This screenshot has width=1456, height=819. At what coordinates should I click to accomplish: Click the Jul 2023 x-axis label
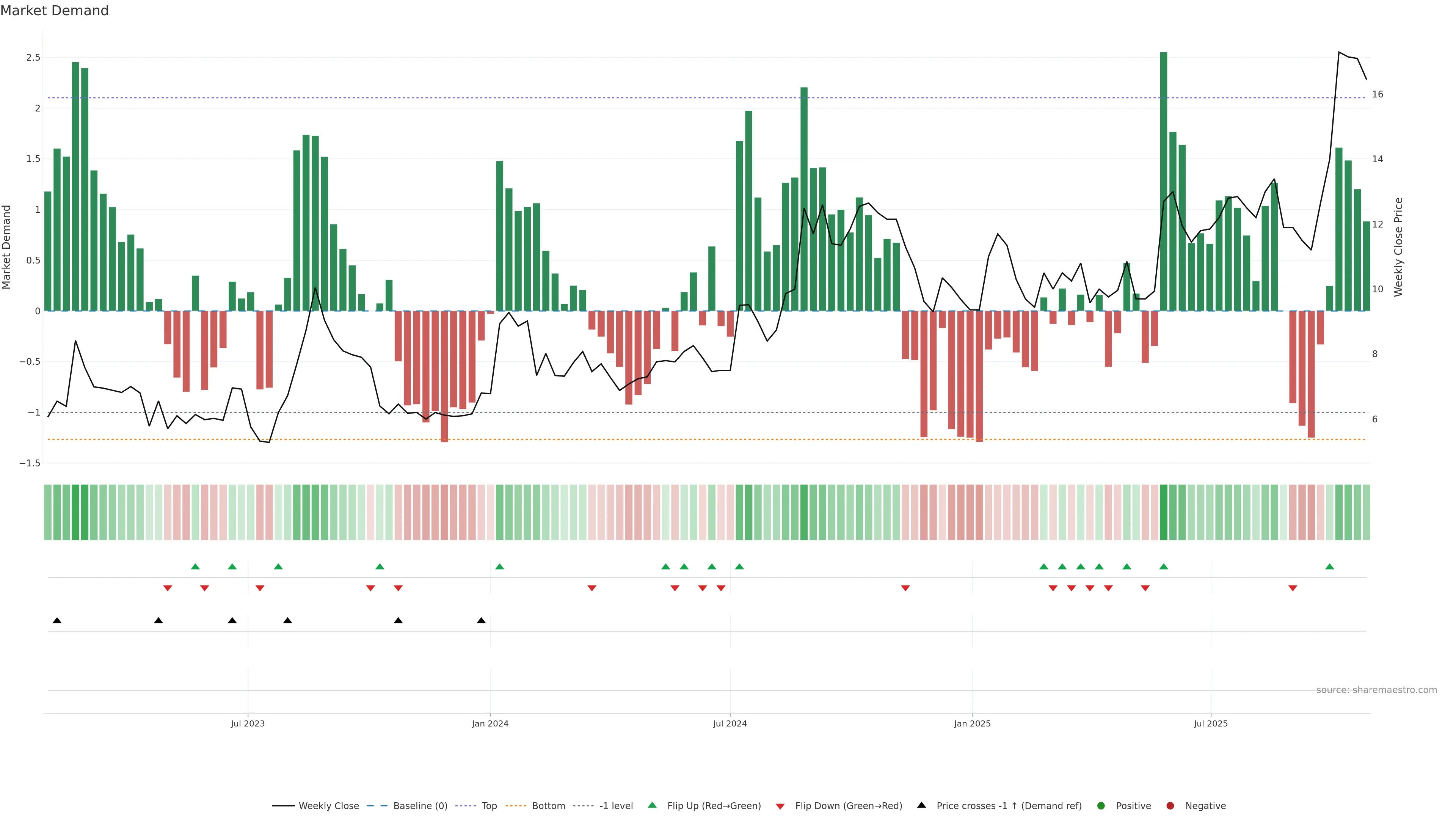pos(248,723)
